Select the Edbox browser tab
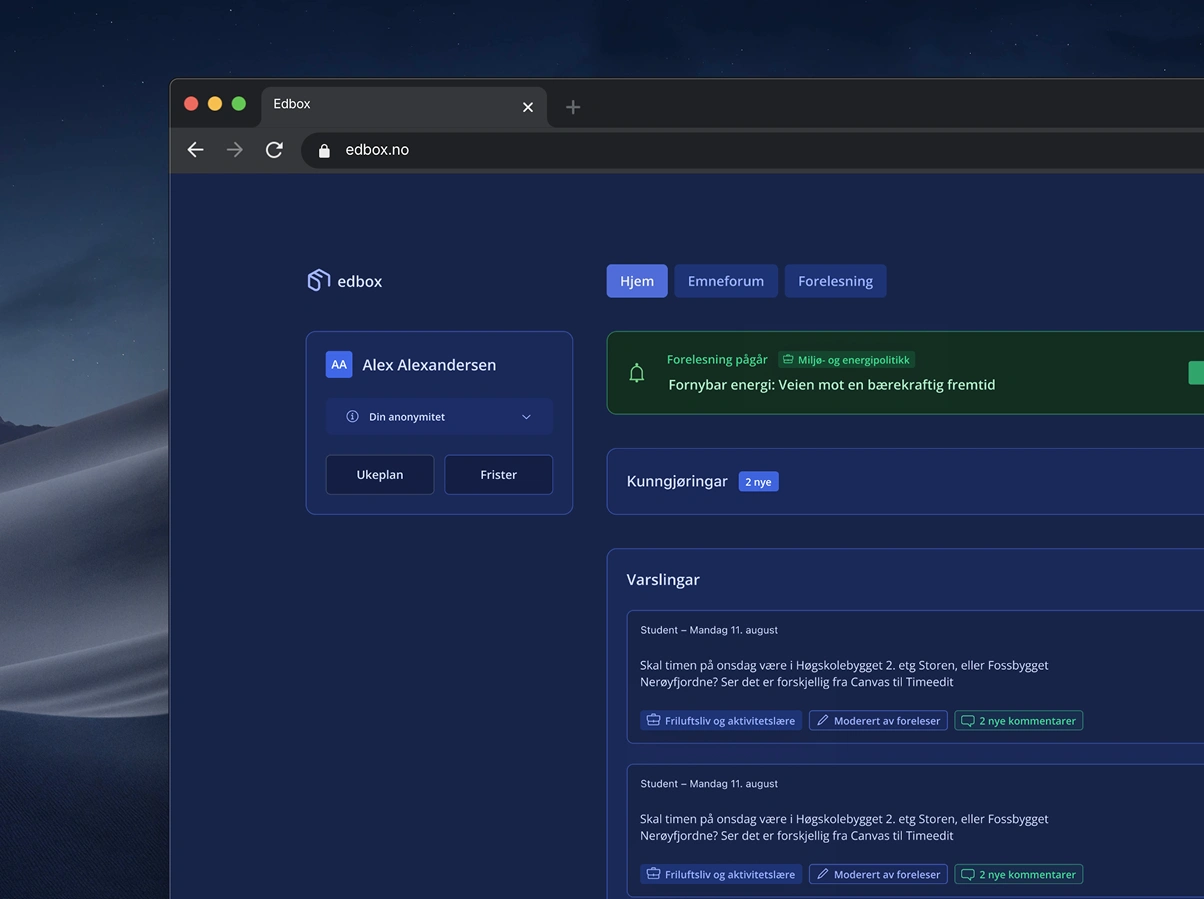Screen dimensions: 1204x899 pos(404,106)
